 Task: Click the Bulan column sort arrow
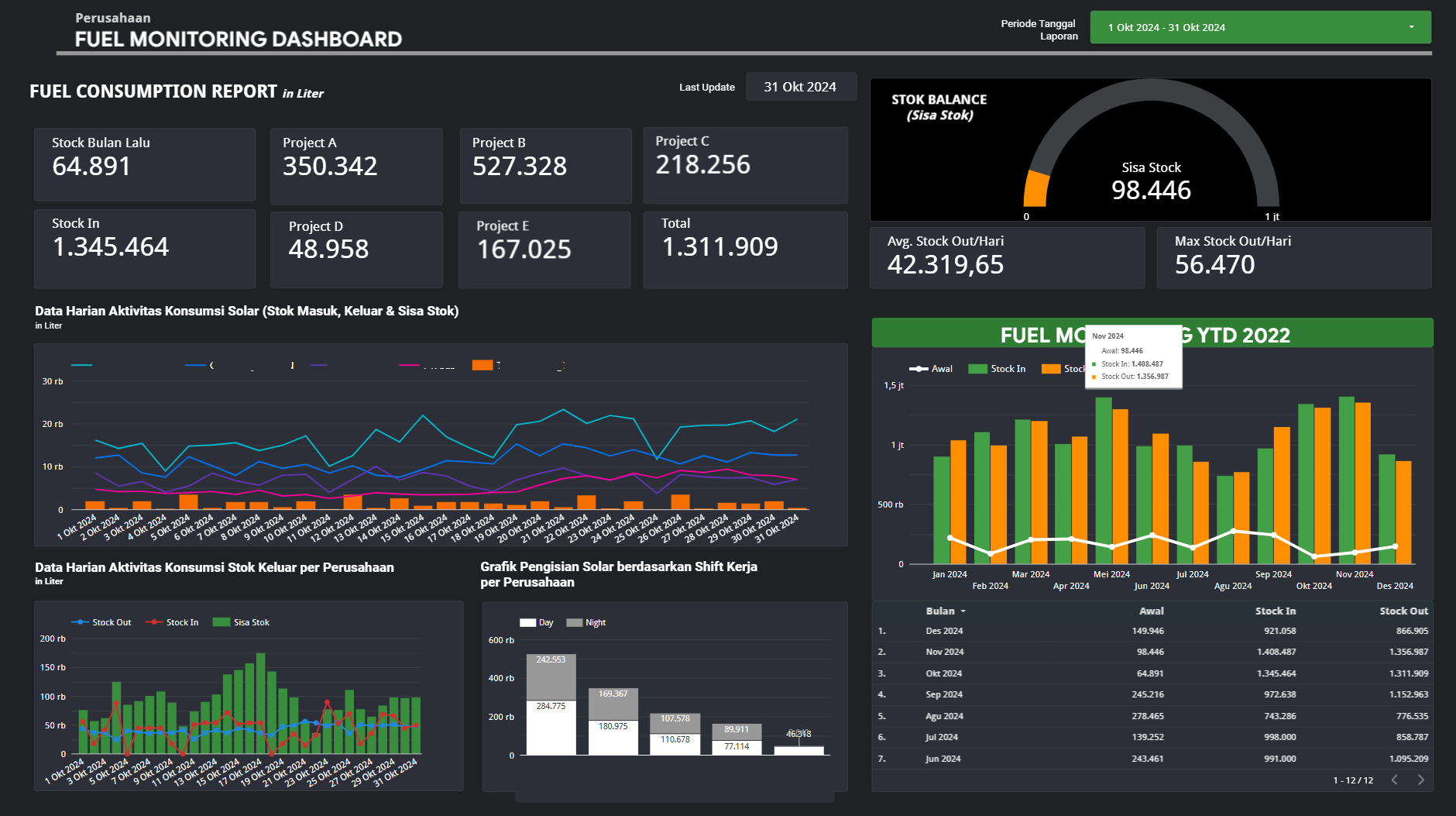963,611
